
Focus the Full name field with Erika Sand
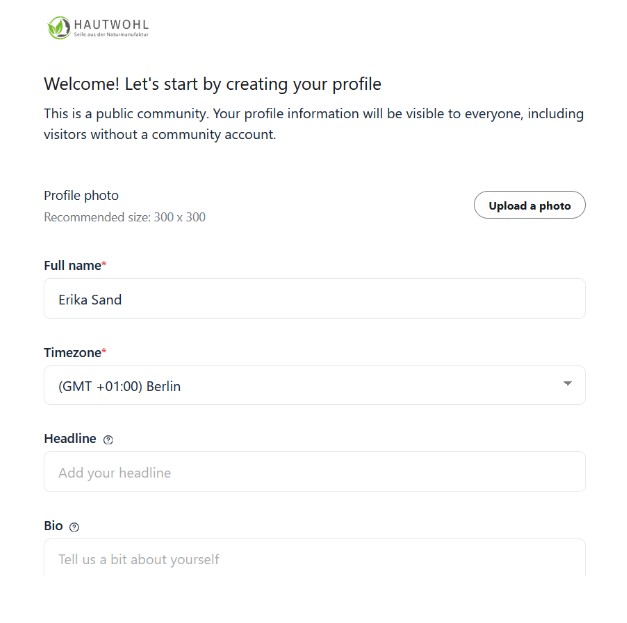314,299
